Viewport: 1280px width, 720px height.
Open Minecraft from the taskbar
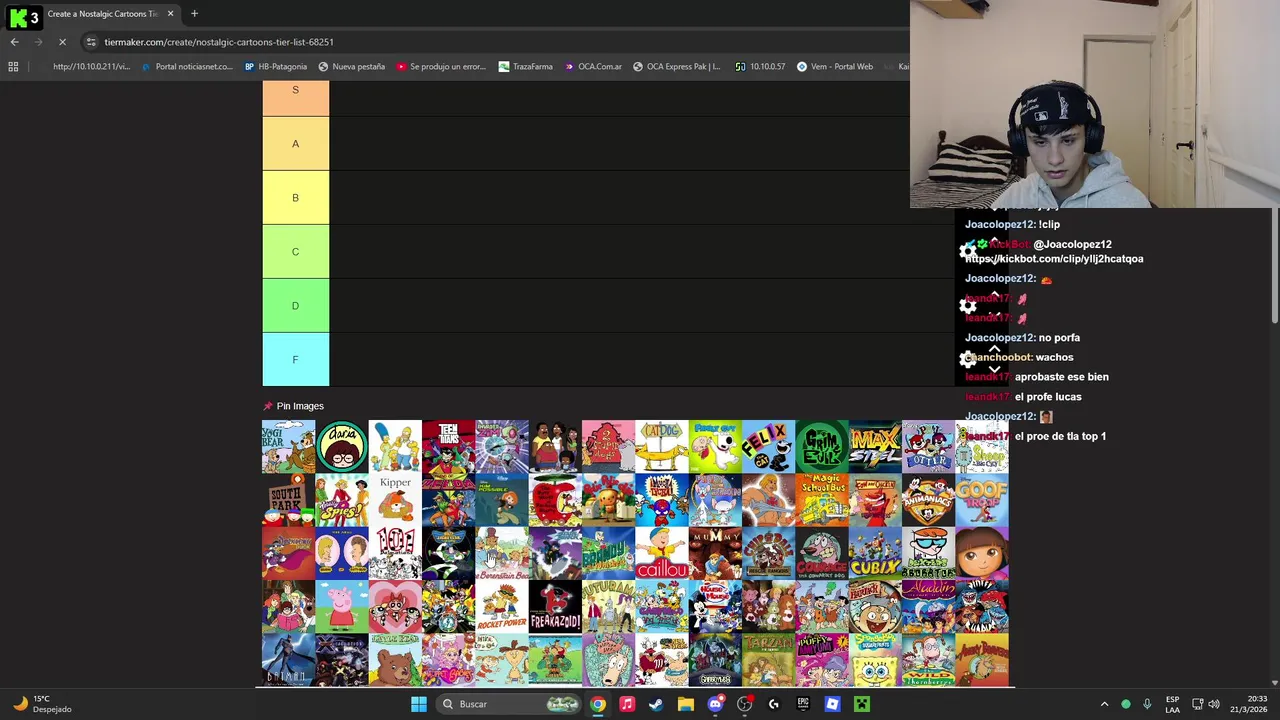click(861, 704)
